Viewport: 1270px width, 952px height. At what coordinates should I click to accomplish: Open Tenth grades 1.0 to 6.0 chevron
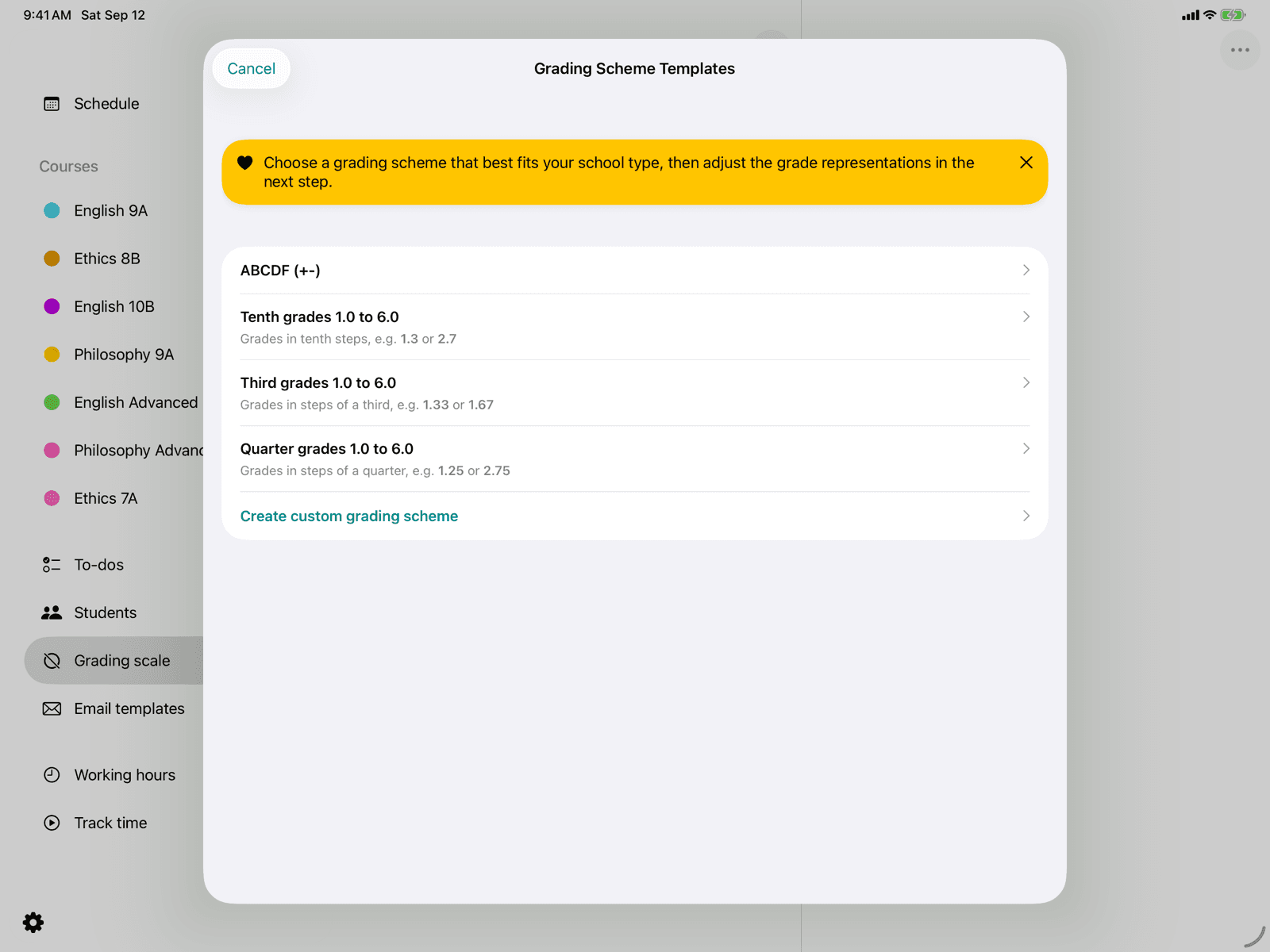(x=1026, y=317)
